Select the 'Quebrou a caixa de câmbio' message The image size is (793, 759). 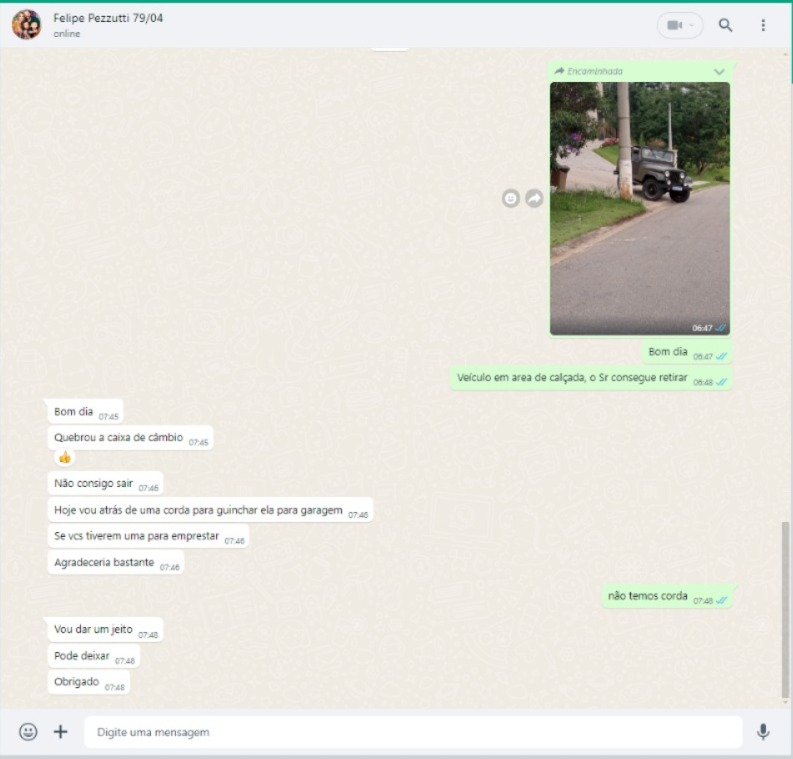click(119, 437)
